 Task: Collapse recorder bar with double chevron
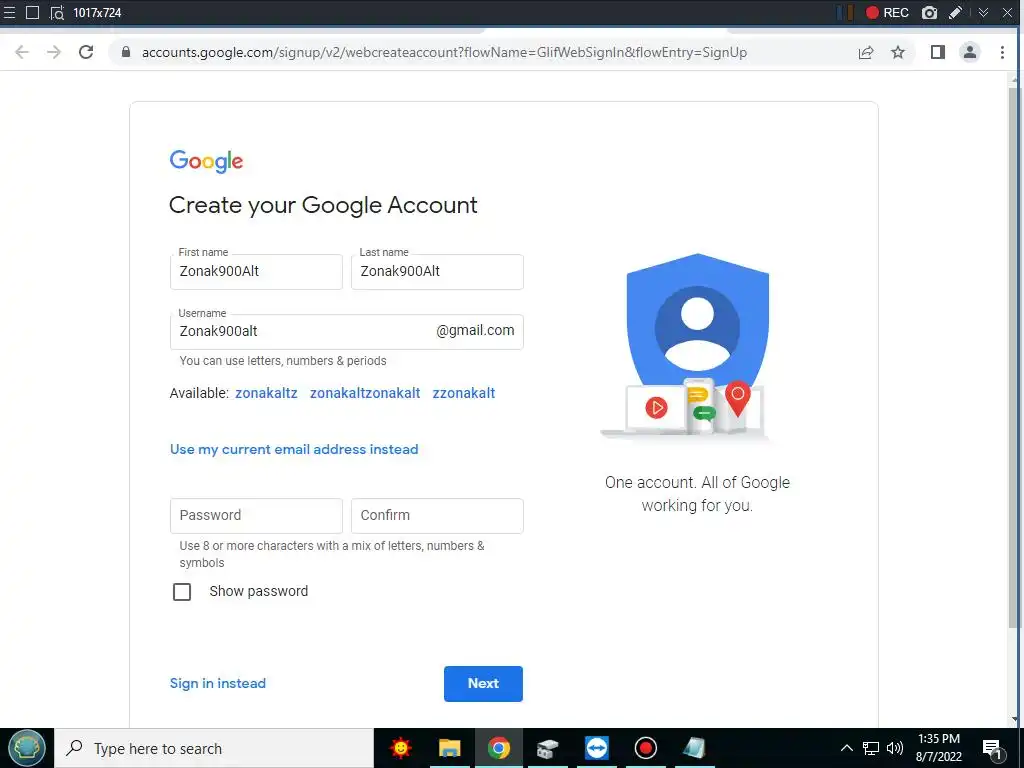[x=983, y=12]
